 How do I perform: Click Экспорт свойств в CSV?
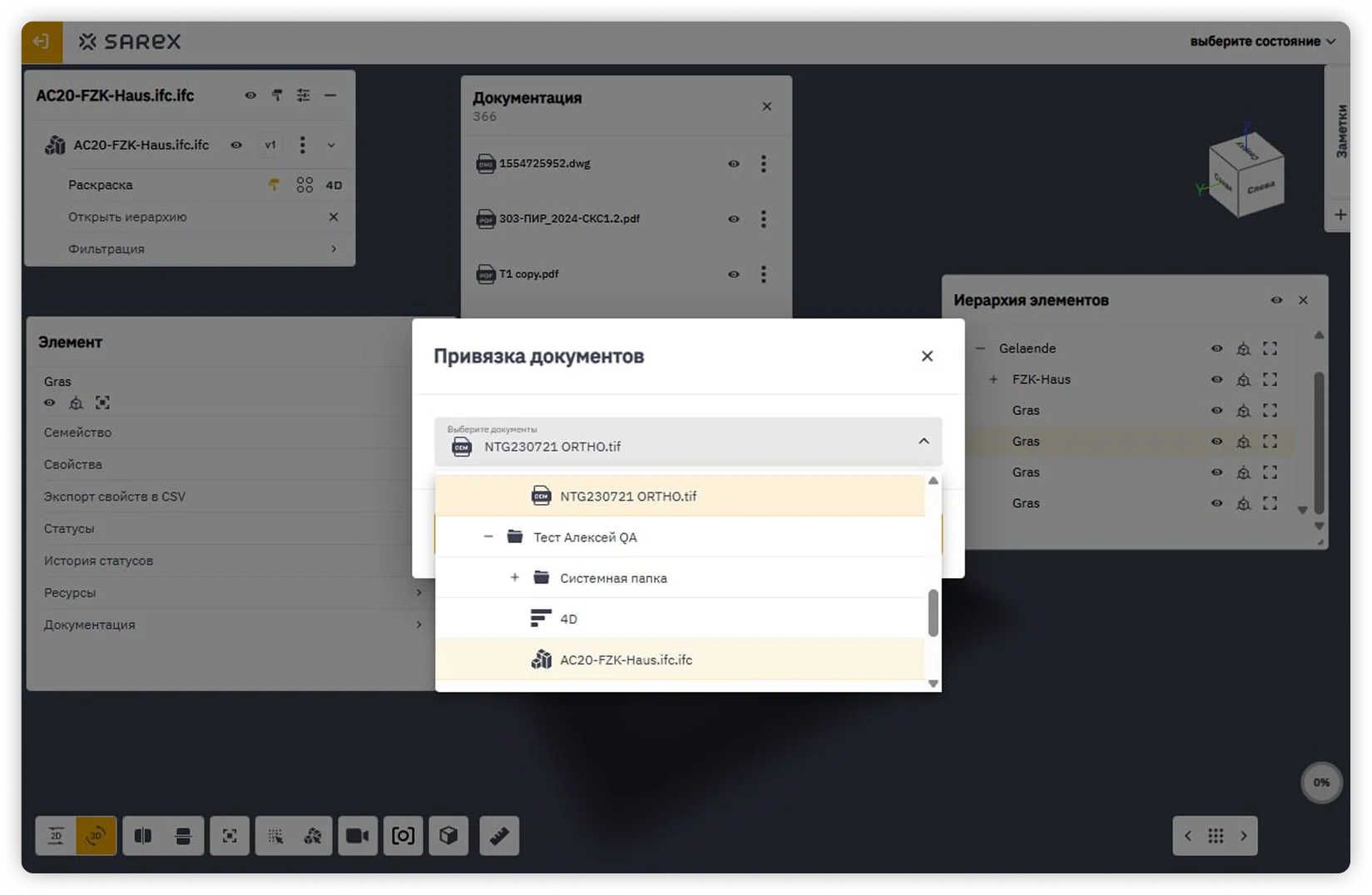(x=115, y=497)
